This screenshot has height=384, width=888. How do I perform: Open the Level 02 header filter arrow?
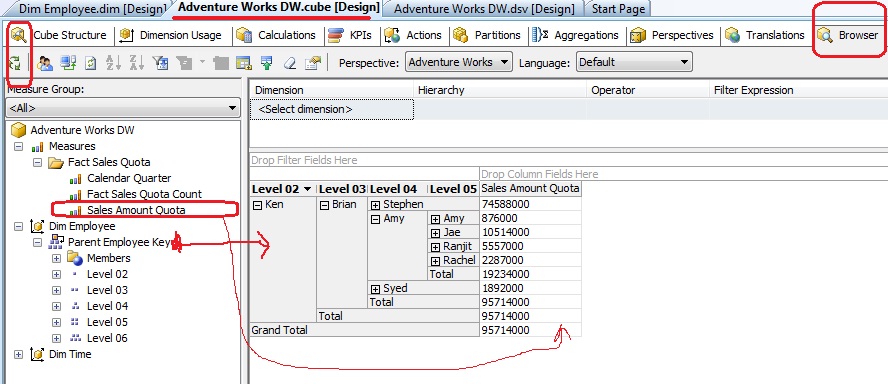[308, 189]
